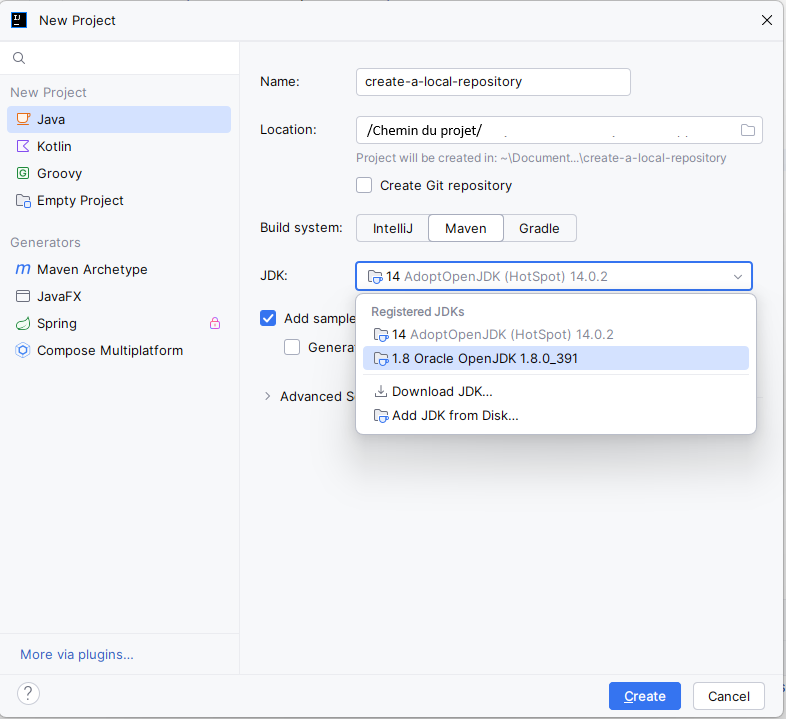Viewport: 786px width, 719px height.
Task: Choose Maven build system
Action: coord(466,229)
